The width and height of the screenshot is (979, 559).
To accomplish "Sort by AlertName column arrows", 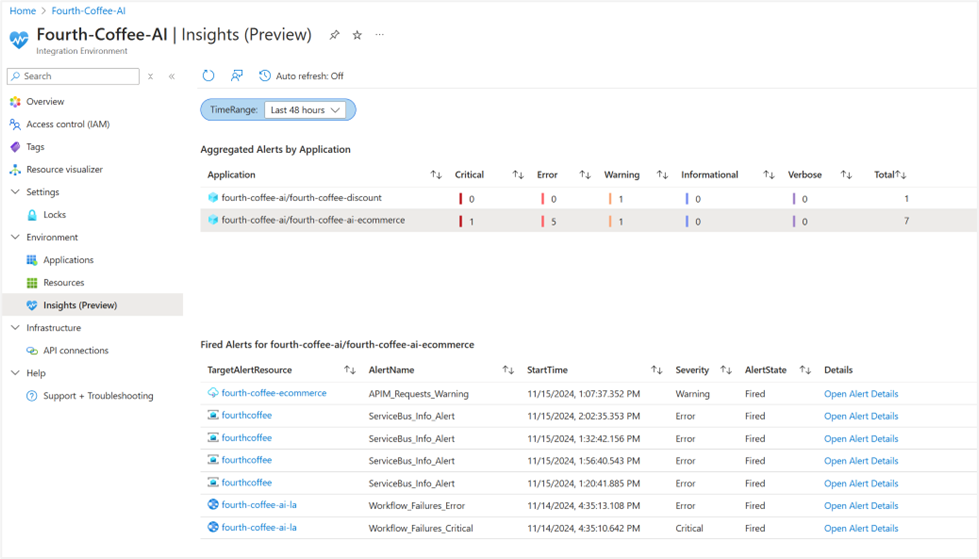I will tap(508, 370).
